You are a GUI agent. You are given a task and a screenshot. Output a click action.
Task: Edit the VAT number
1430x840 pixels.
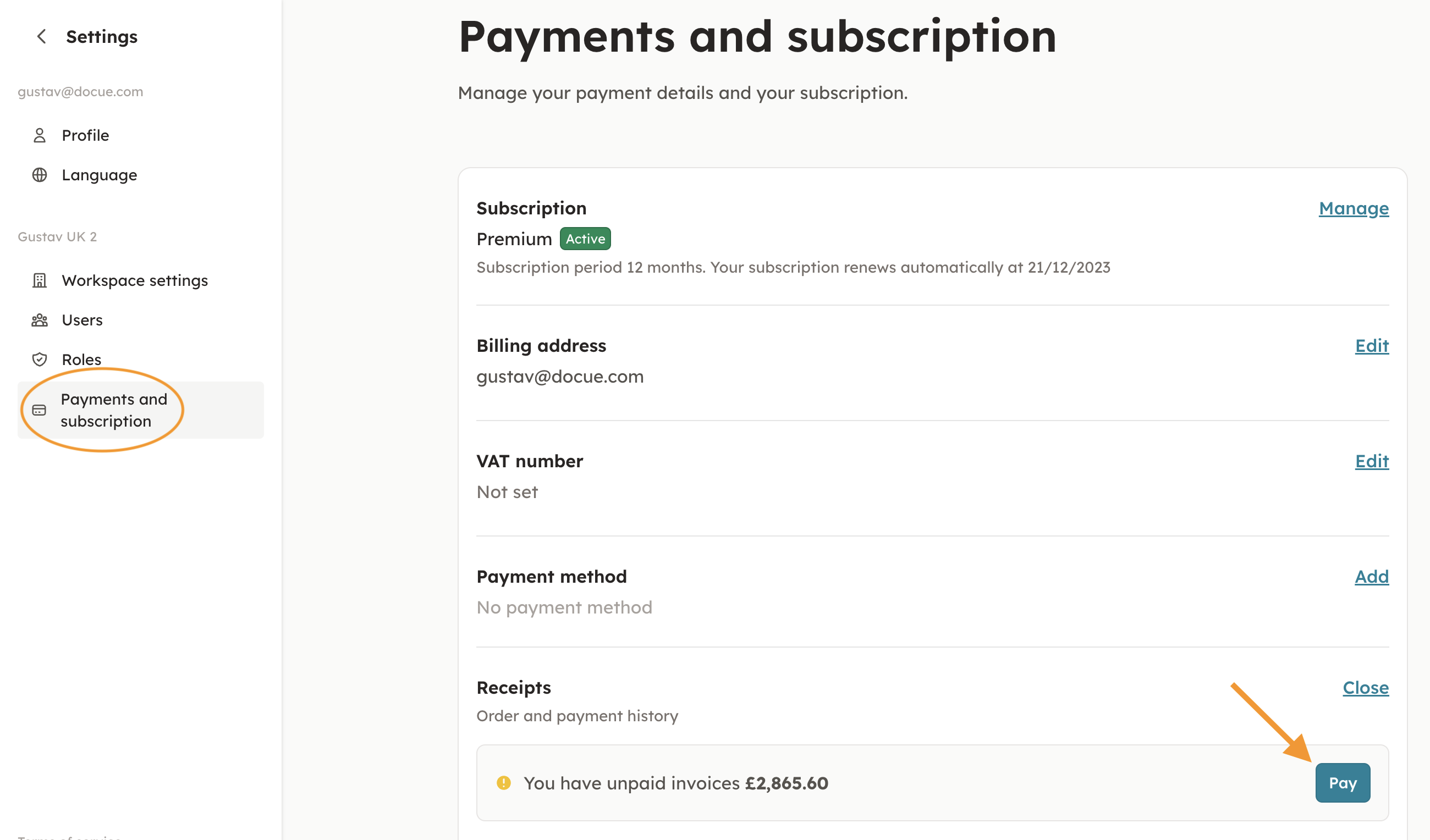pyautogui.click(x=1372, y=462)
